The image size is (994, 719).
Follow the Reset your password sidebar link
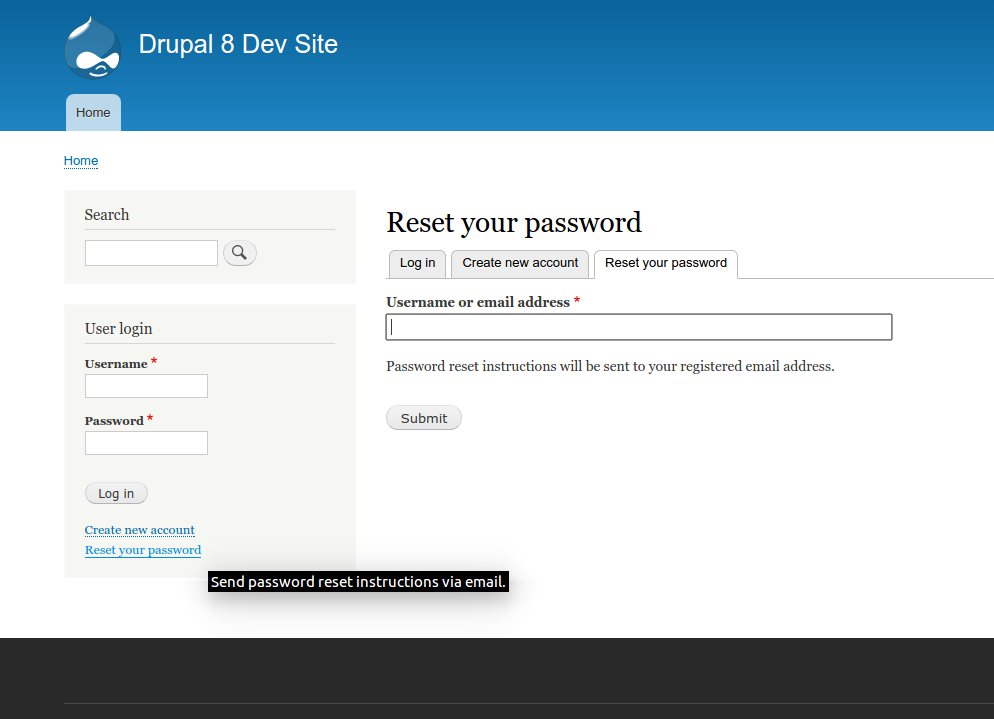coord(142,550)
